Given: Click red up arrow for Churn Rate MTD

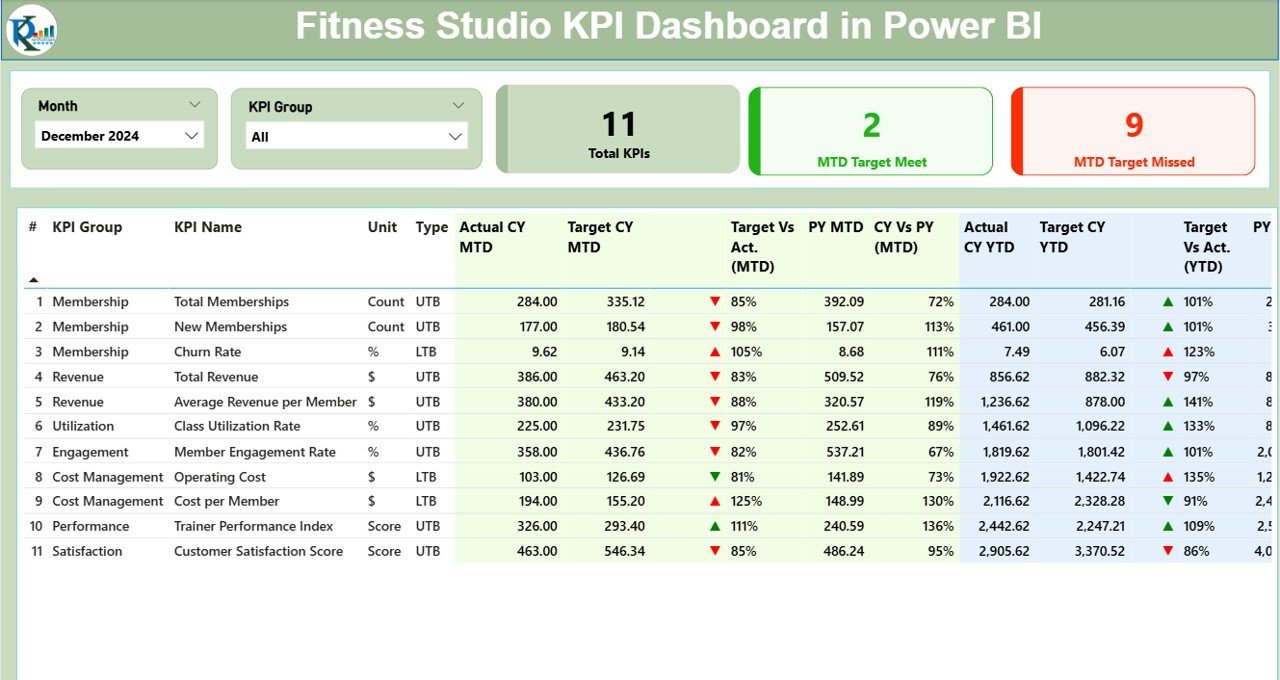Looking at the screenshot, I should click(715, 351).
